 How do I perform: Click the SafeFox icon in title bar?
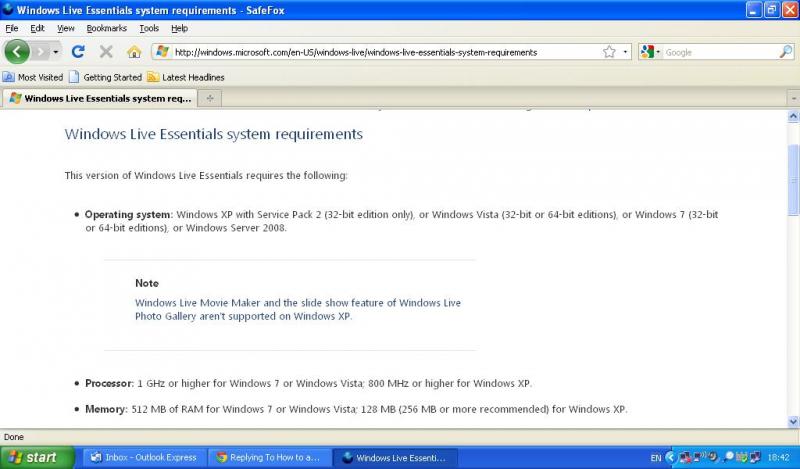[x=7, y=9]
